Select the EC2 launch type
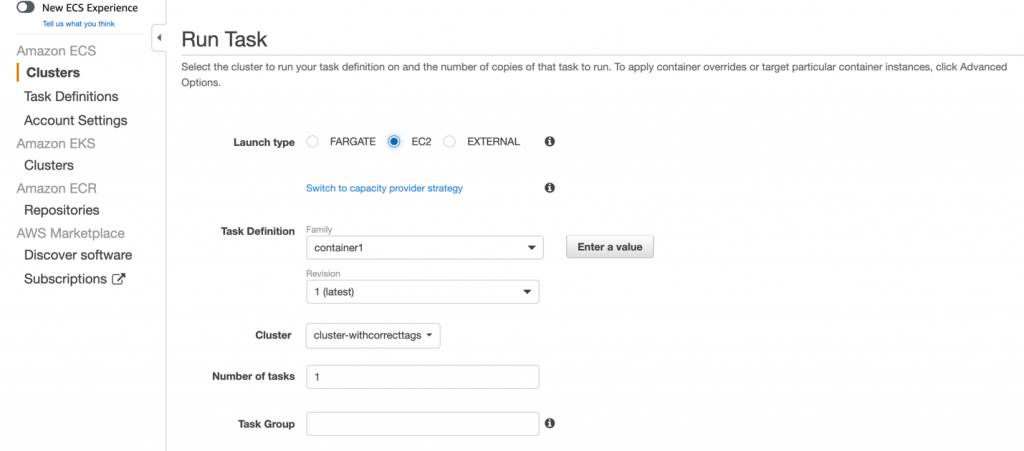This screenshot has width=1024, height=451. [x=394, y=142]
